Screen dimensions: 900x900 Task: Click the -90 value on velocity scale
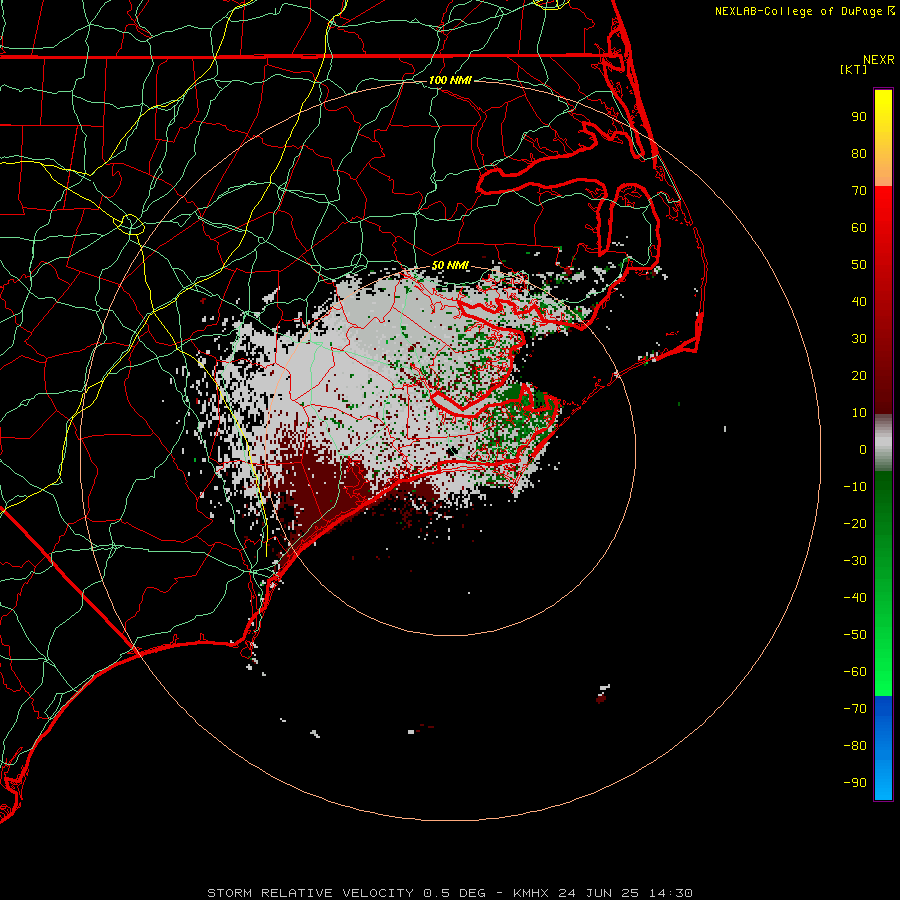(x=855, y=783)
